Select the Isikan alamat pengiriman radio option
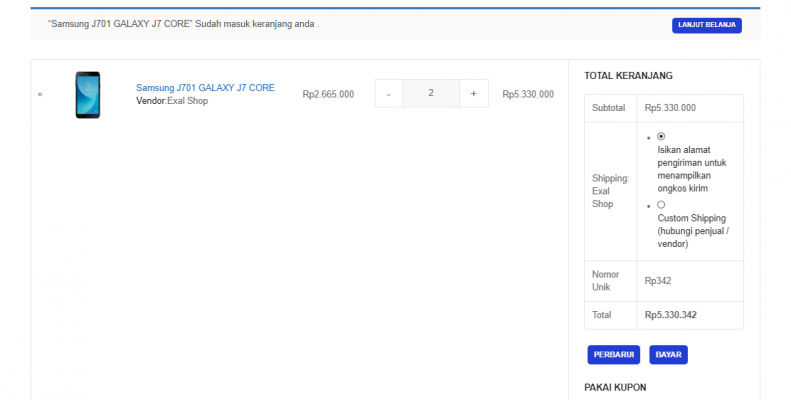This screenshot has height=400, width=791. [x=661, y=135]
